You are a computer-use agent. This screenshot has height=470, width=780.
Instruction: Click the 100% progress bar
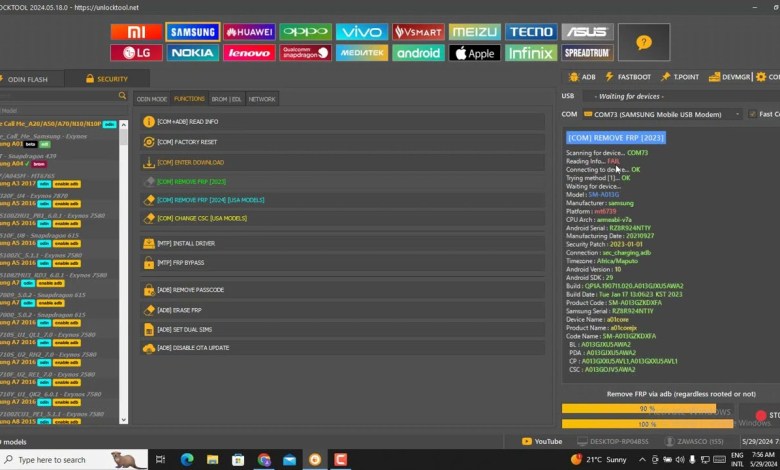[647, 424]
